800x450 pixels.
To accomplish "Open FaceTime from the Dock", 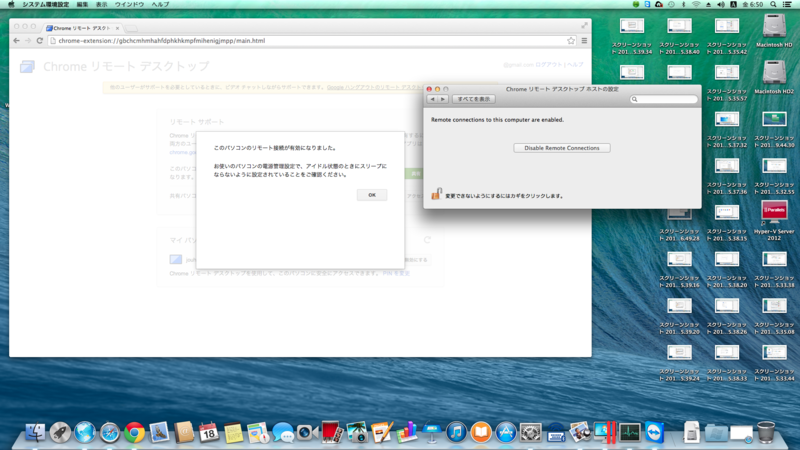I will [x=307, y=432].
